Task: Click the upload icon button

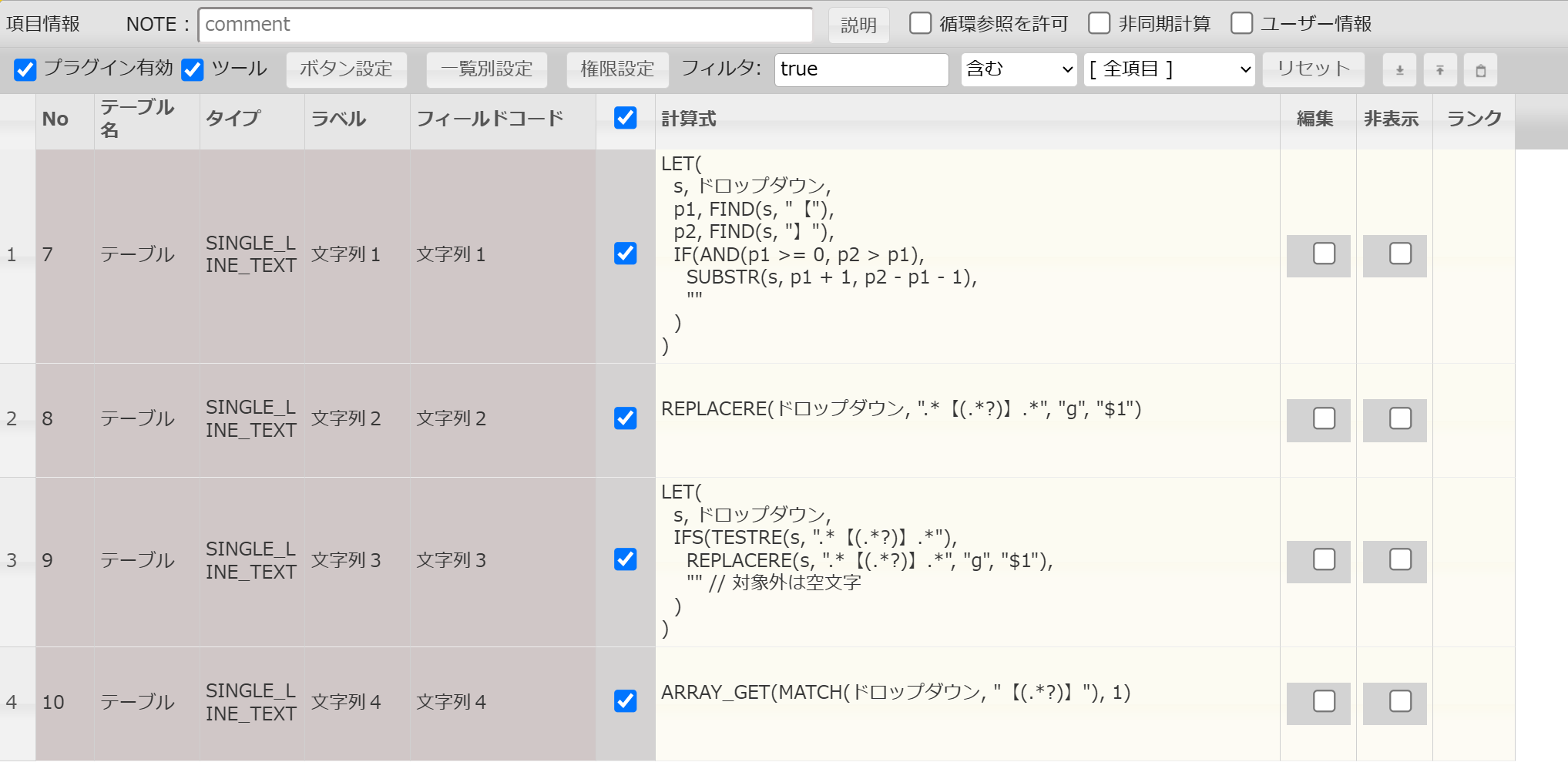Action: point(1440,70)
